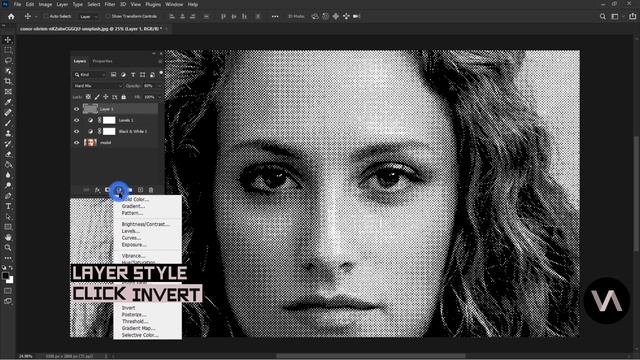The width and height of the screenshot is (640, 360).
Task: Toggle lock image pixels brush icon
Action: pos(97,97)
